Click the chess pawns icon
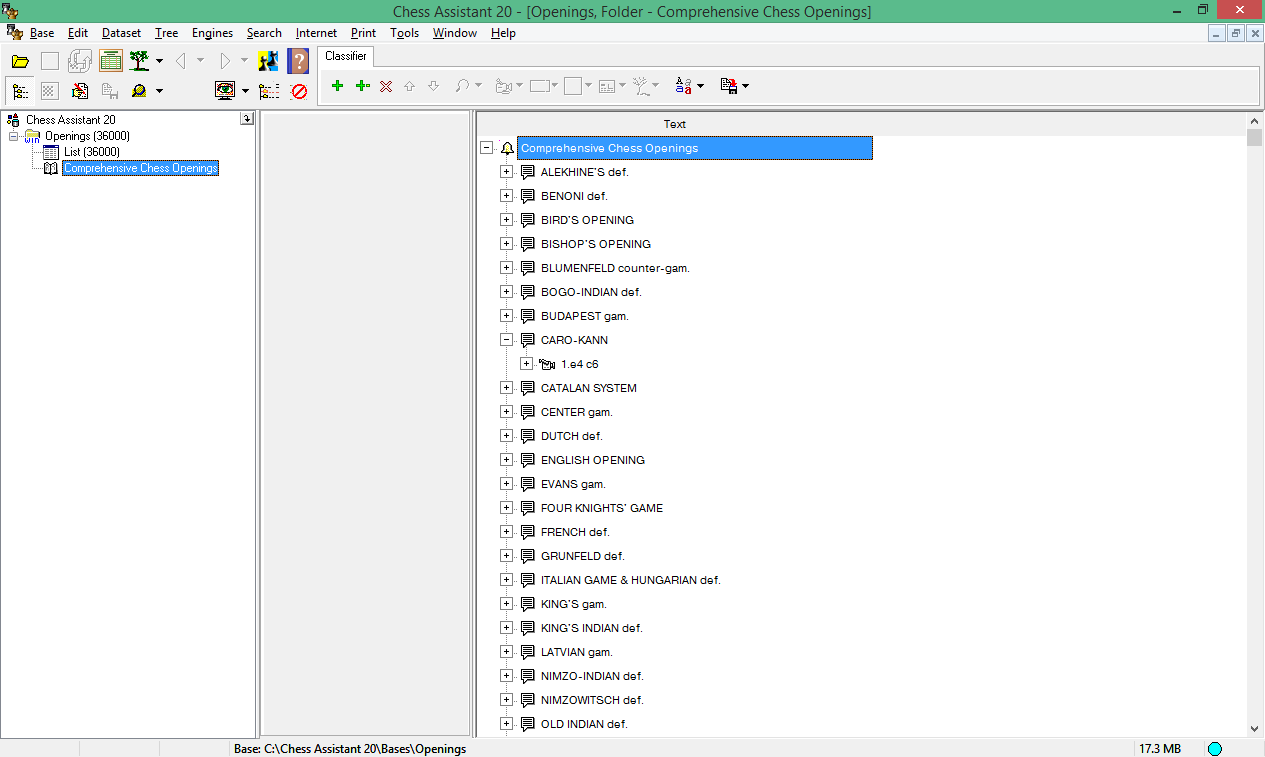Screen dimensions: 1265x757 [x=268, y=61]
